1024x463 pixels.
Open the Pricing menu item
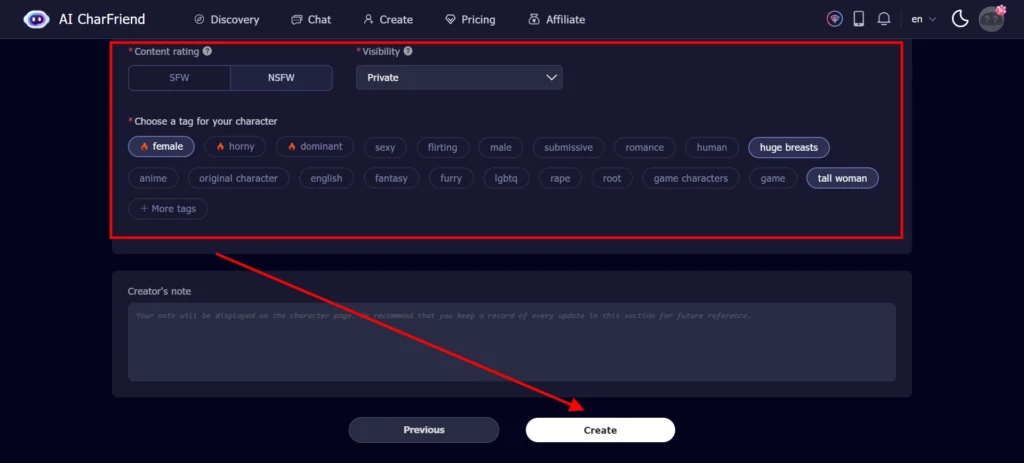tap(470, 19)
